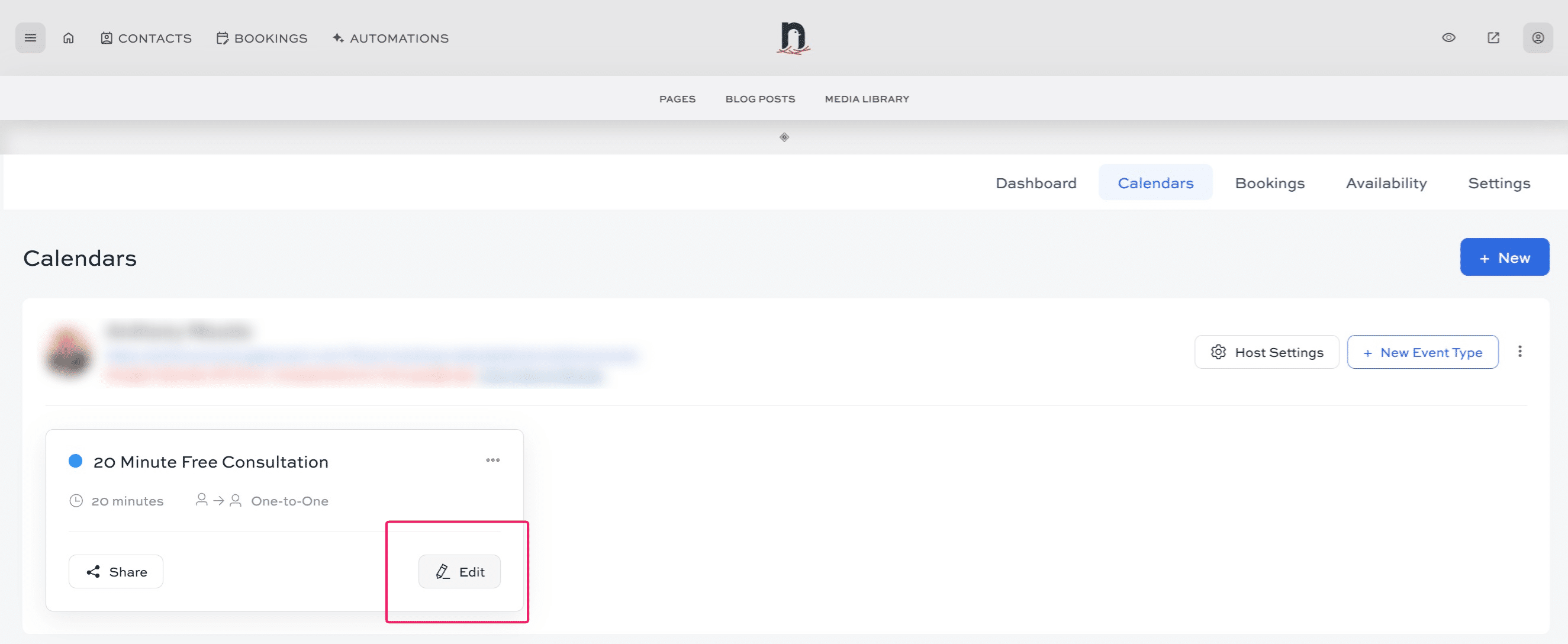This screenshot has width=1568, height=644.
Task: Click the diamond collapse handle below submenu
Action: point(784,137)
